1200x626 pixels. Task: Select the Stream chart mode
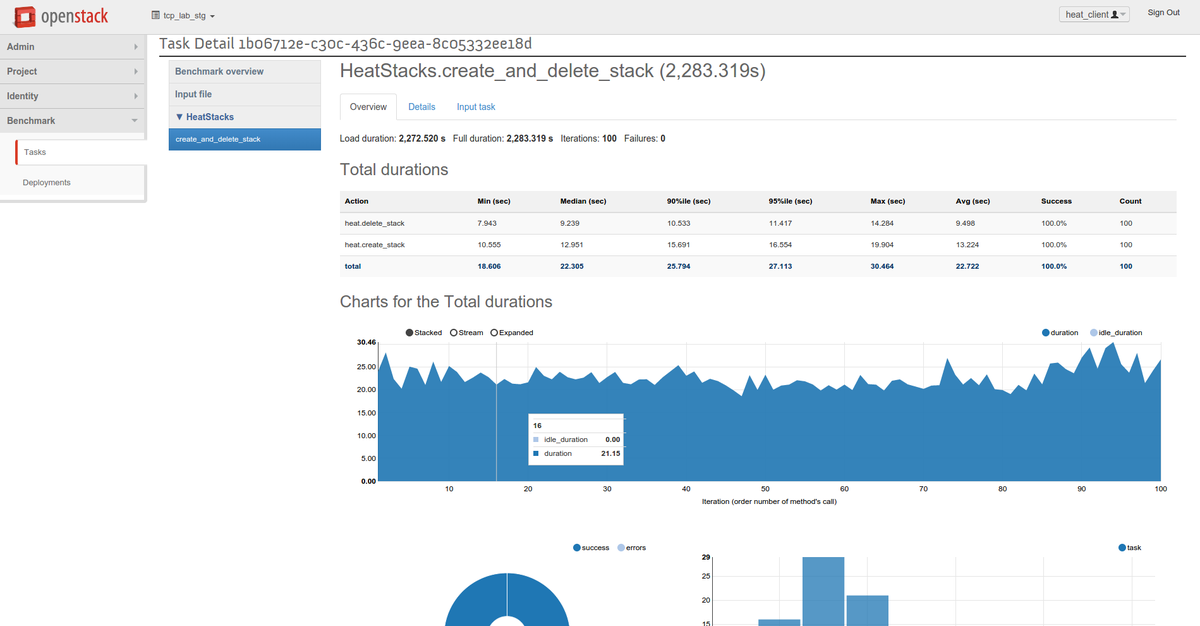click(x=467, y=332)
